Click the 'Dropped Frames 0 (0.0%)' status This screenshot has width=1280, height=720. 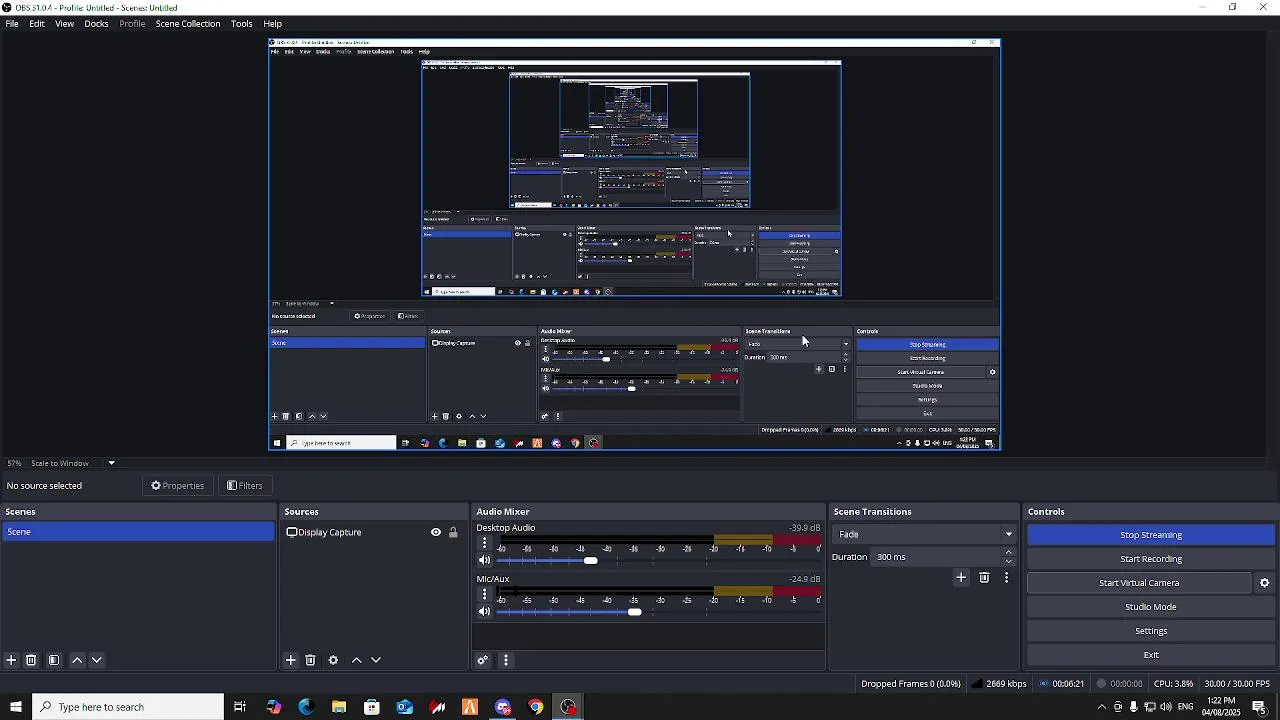click(x=910, y=684)
